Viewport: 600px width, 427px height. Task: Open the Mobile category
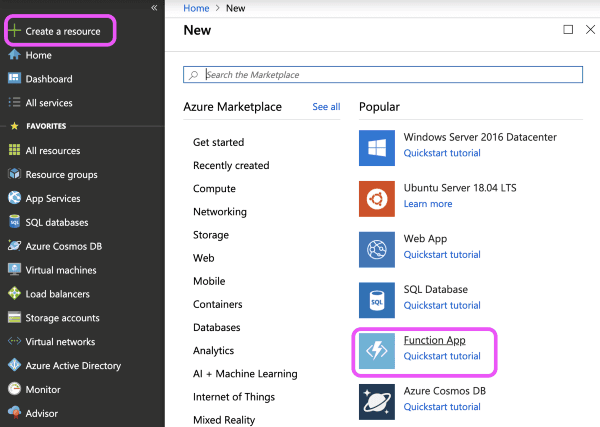[209, 281]
